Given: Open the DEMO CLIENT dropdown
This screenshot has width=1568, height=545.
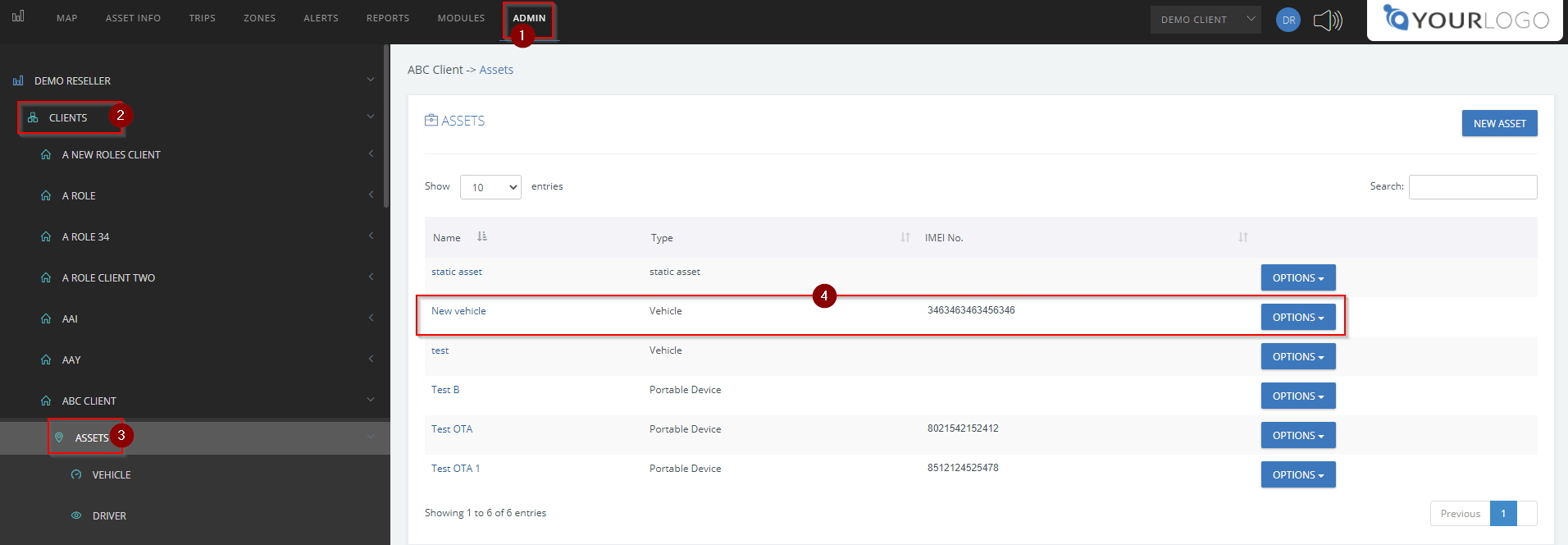Looking at the screenshot, I should point(1206,20).
